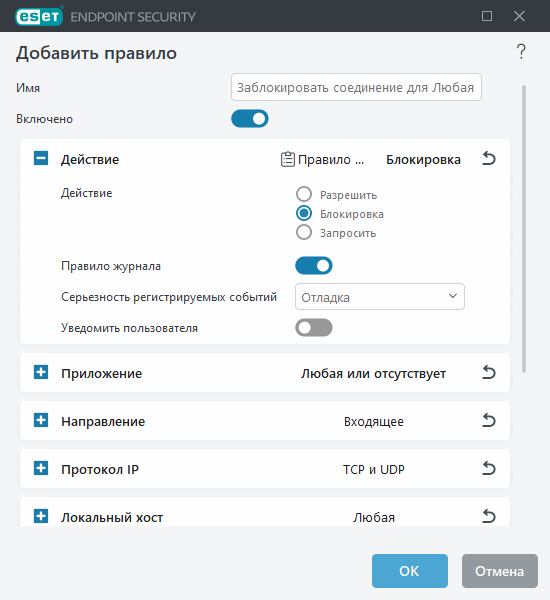Click the Имя rule name input field
The height and width of the screenshot is (600, 550).
(356, 87)
